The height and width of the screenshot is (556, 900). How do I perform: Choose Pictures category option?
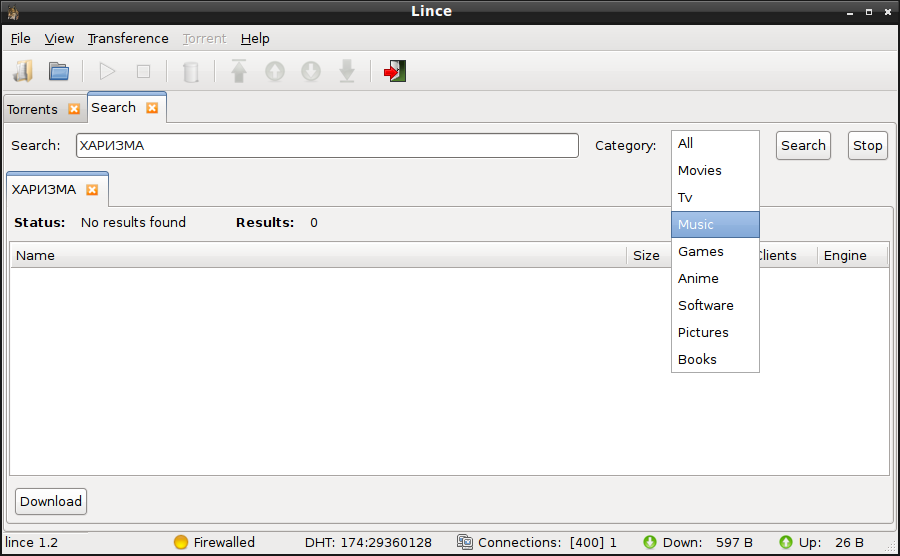(x=715, y=332)
